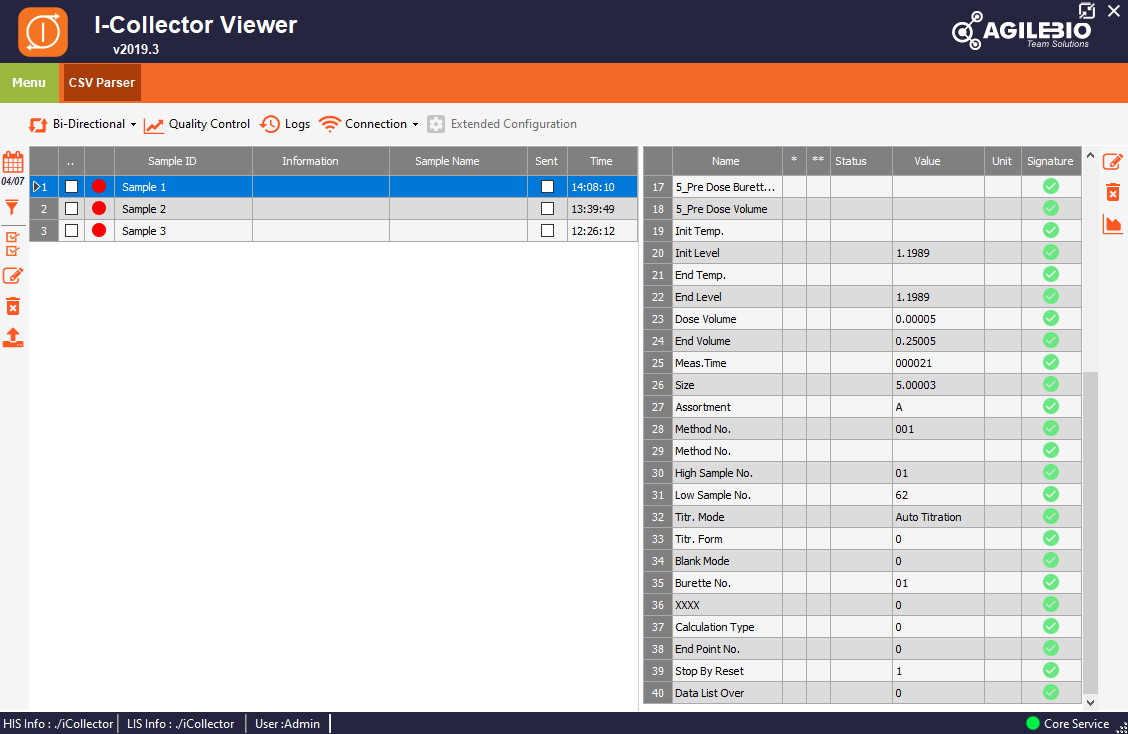1128x734 pixels.
Task: Click the results scrollbar down arrow
Action: pyautogui.click(x=1091, y=702)
